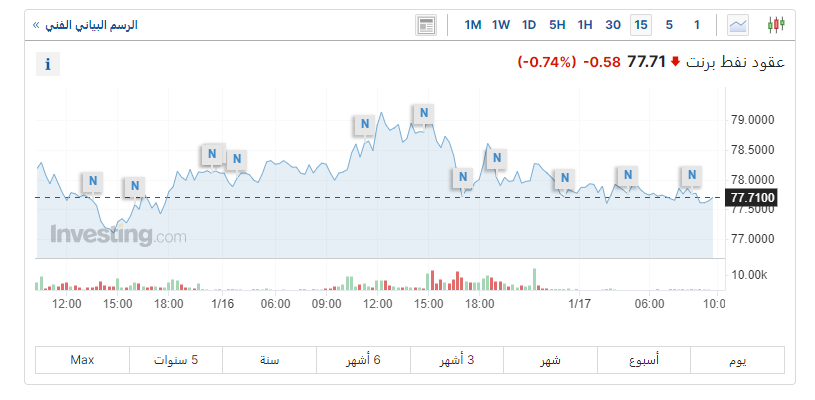Viewport: 815px width, 400px height.
Task: Click the leftmost N news marker
Action: [x=93, y=181]
